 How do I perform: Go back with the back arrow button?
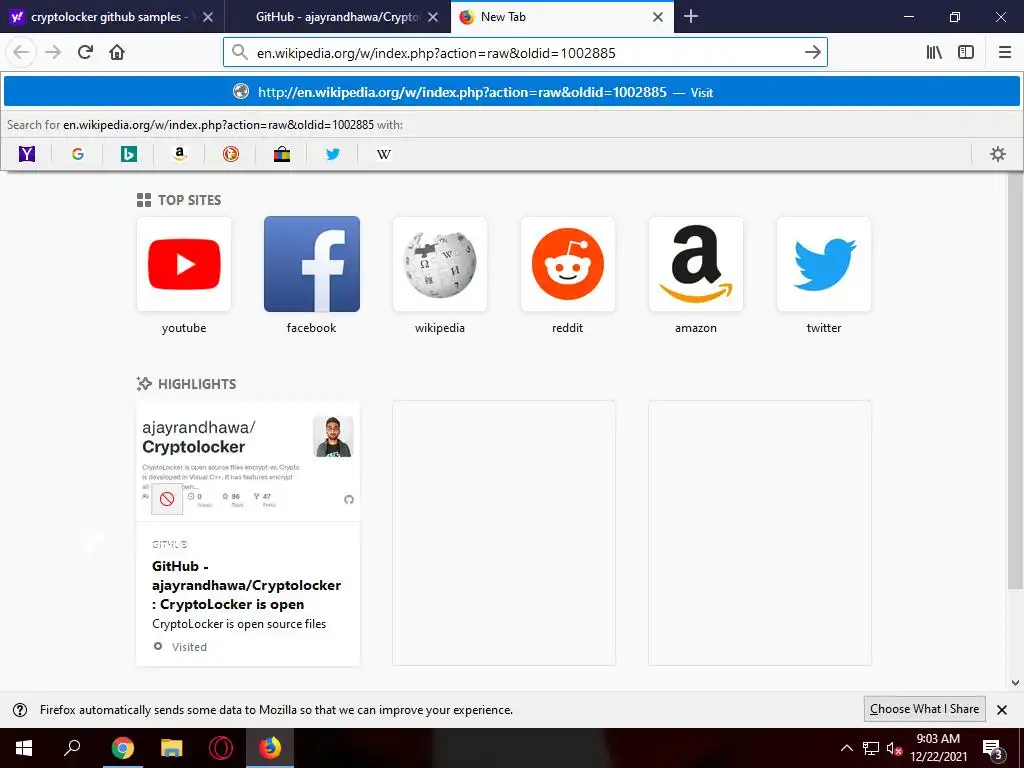tap(22, 52)
